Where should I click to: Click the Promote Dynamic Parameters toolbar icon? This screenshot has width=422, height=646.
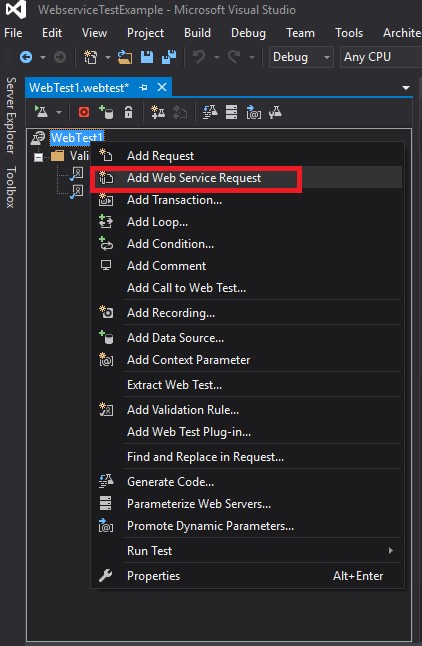[253, 112]
